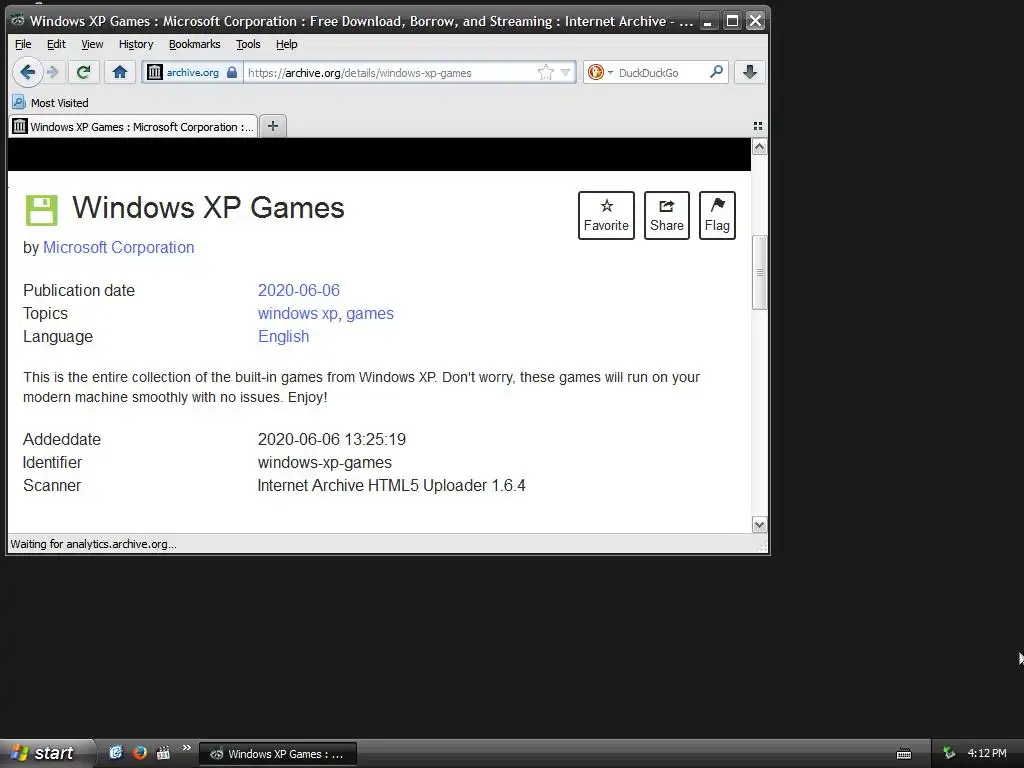
Task: Open the 'games' topic link
Action: pyautogui.click(x=370, y=313)
